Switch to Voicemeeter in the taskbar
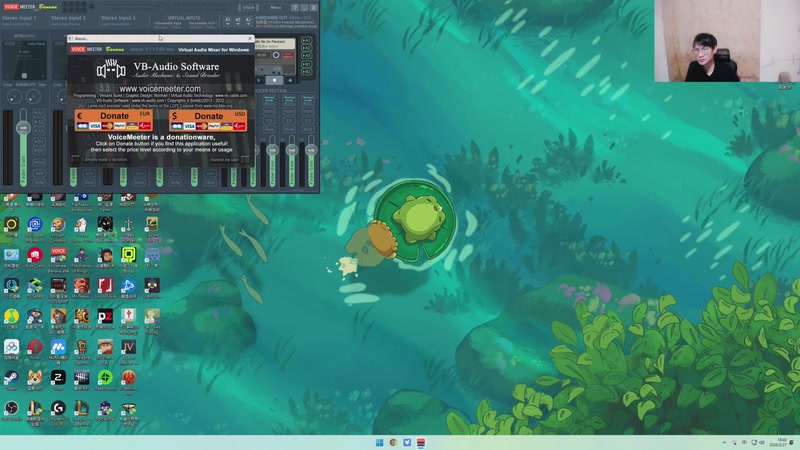The height and width of the screenshot is (450, 800). [421, 442]
